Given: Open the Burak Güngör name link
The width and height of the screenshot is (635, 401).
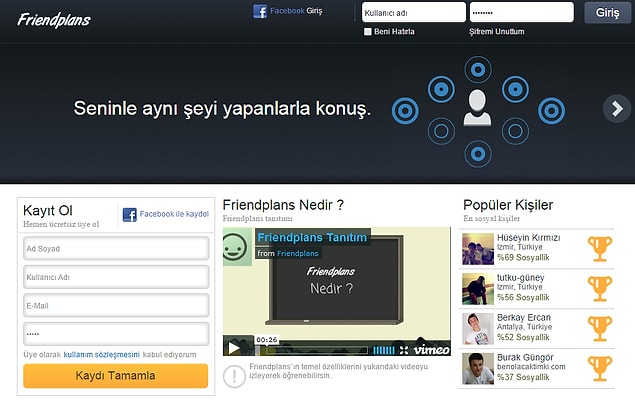Looking at the screenshot, I should point(525,358).
